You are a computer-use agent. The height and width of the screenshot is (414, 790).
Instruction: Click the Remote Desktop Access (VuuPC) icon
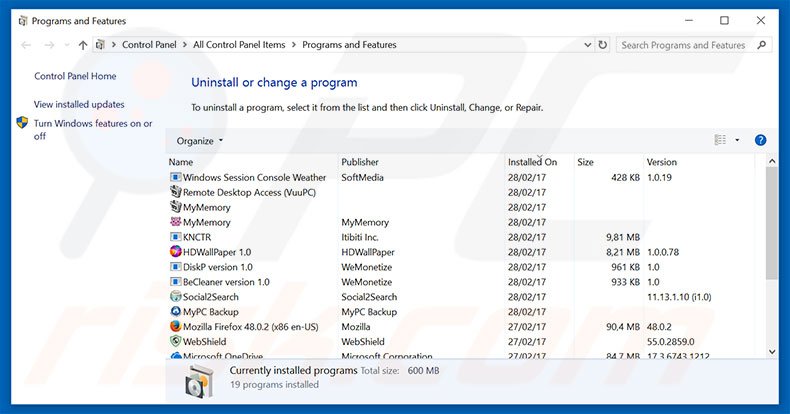coord(175,192)
